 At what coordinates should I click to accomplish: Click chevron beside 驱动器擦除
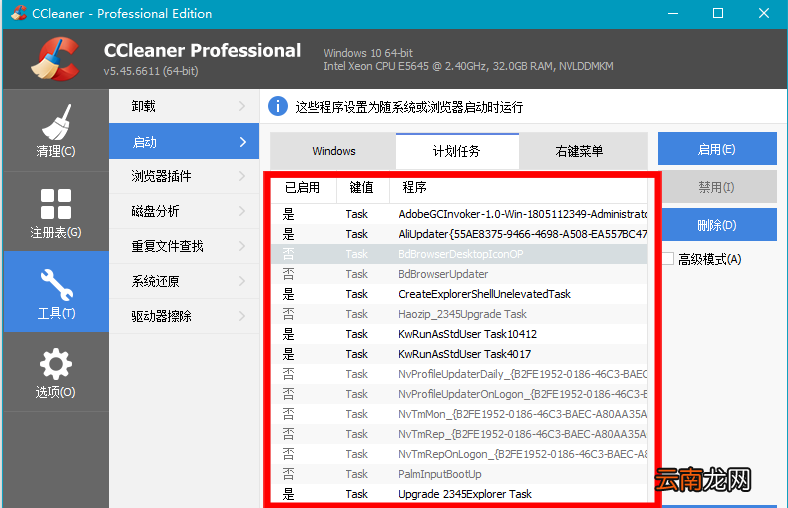242,316
